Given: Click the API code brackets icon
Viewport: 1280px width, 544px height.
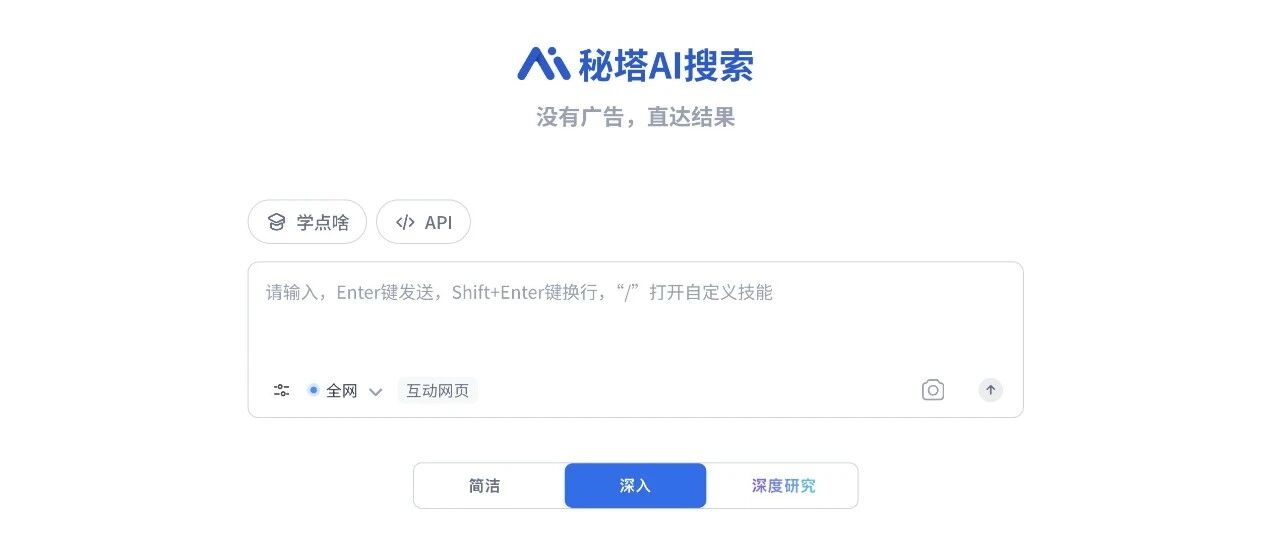Looking at the screenshot, I should point(405,222).
